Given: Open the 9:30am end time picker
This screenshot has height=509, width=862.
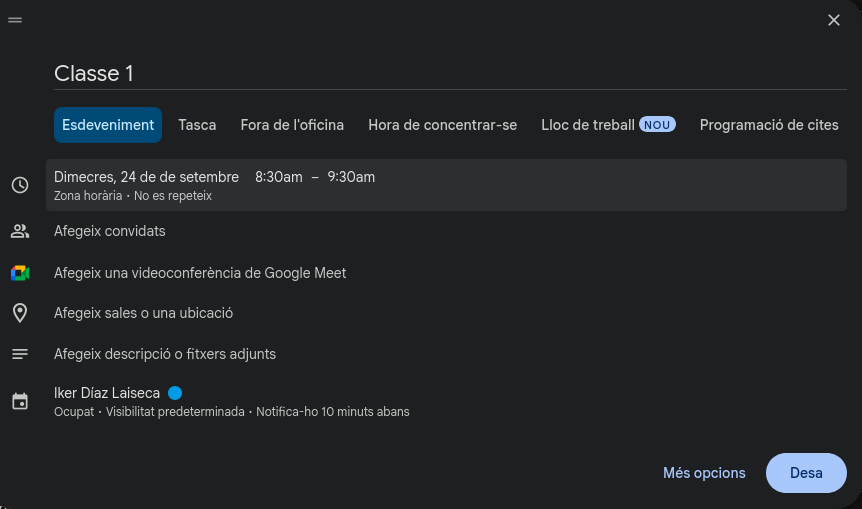Looking at the screenshot, I should click(351, 177).
